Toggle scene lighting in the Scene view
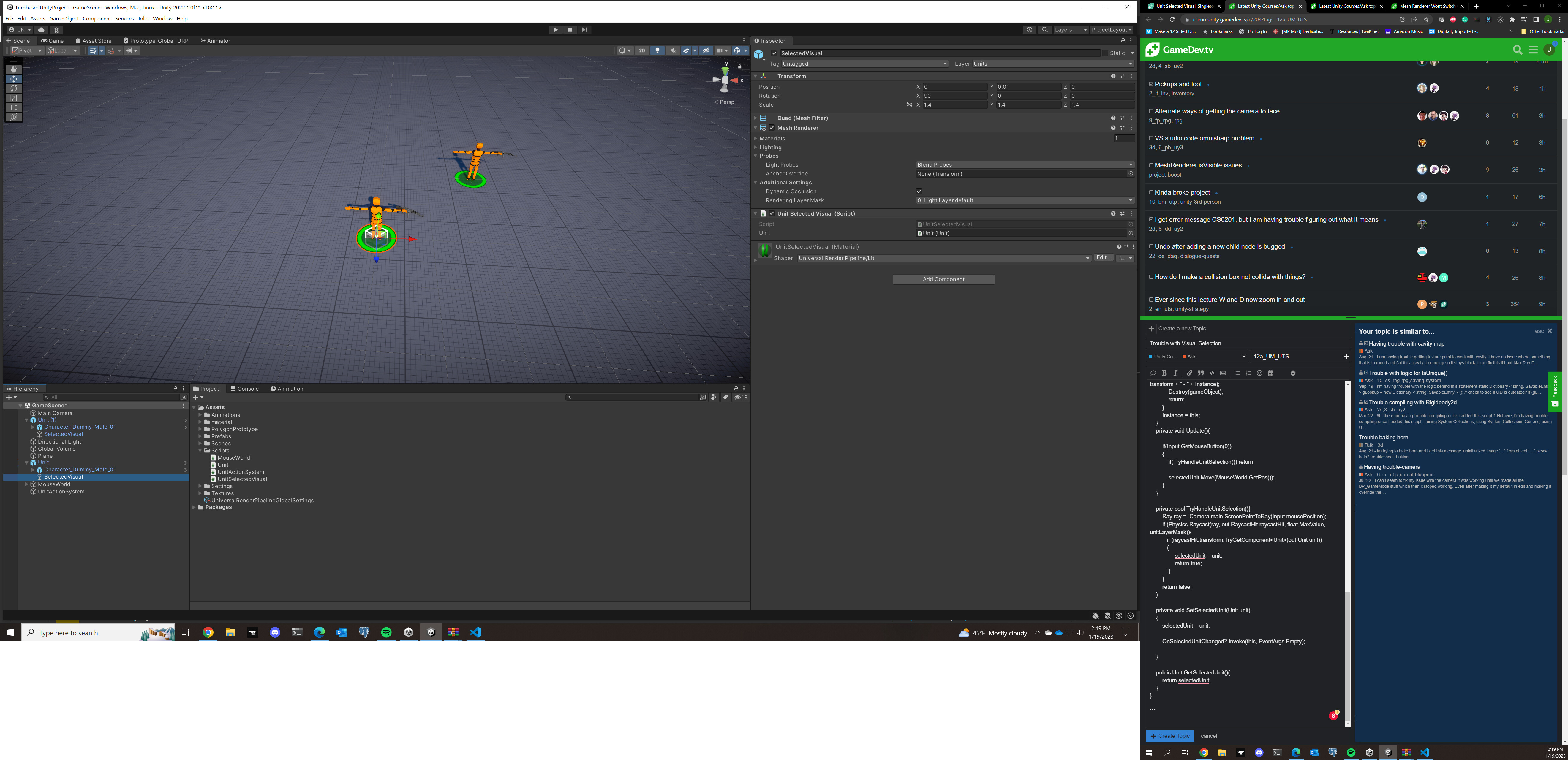This screenshot has width=1568, height=760. coord(657,50)
